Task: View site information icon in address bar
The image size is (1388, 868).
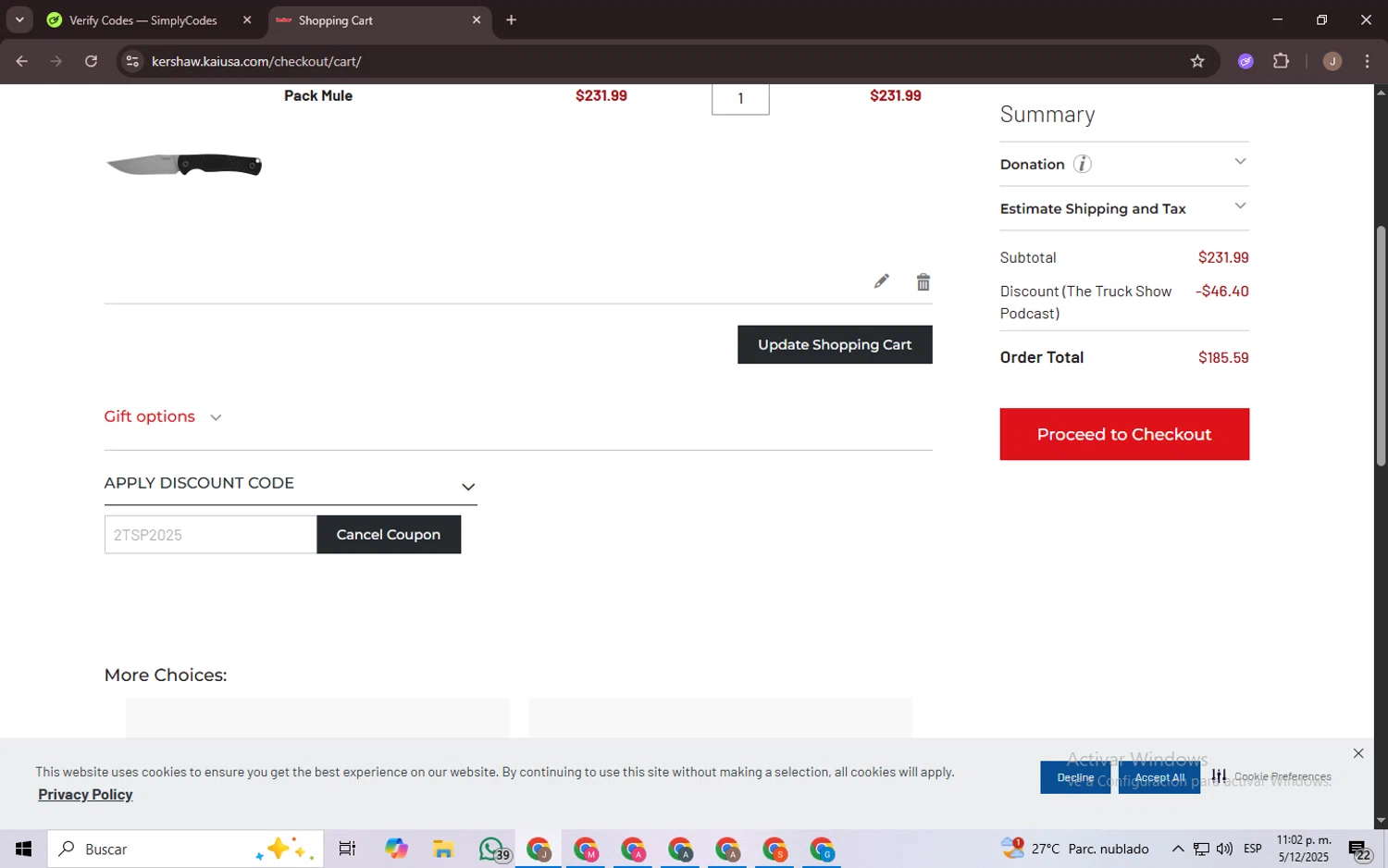Action: [x=132, y=61]
